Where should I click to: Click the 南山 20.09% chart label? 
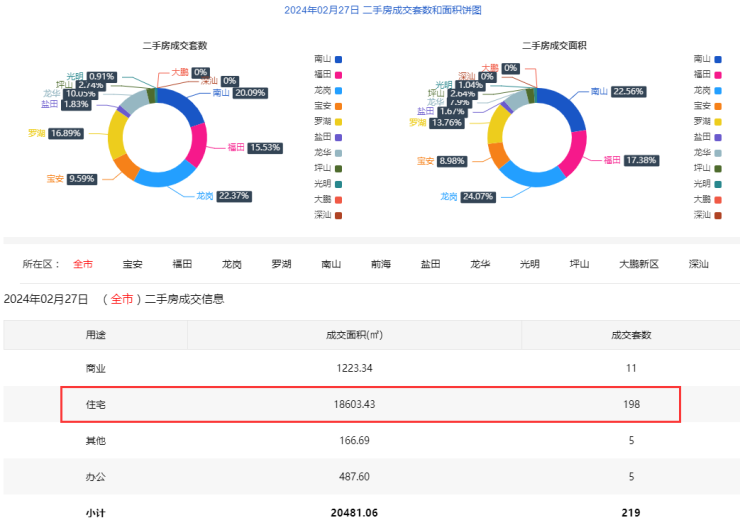coord(240,93)
